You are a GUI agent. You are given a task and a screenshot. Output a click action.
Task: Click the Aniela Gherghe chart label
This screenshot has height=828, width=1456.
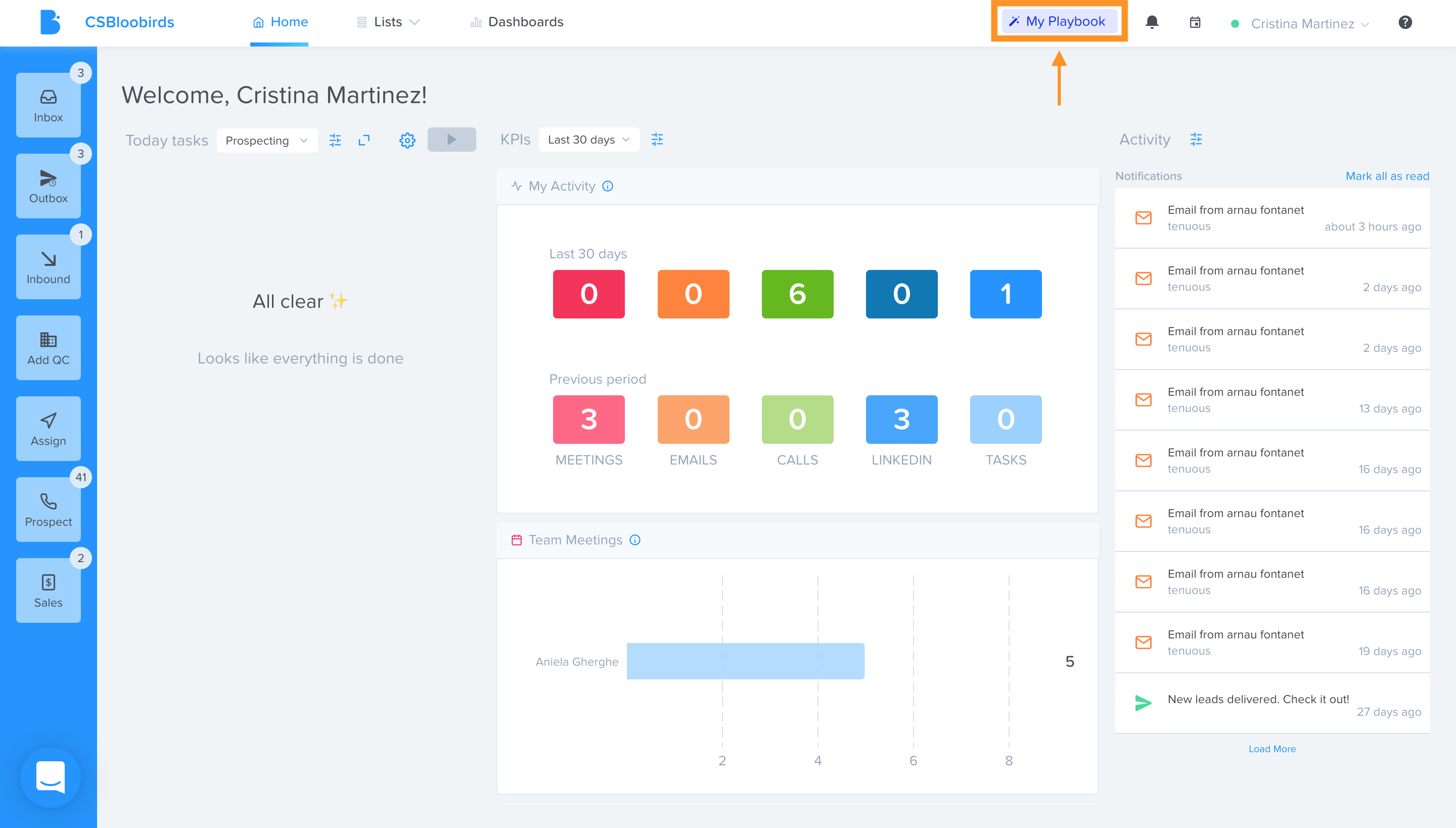point(577,661)
